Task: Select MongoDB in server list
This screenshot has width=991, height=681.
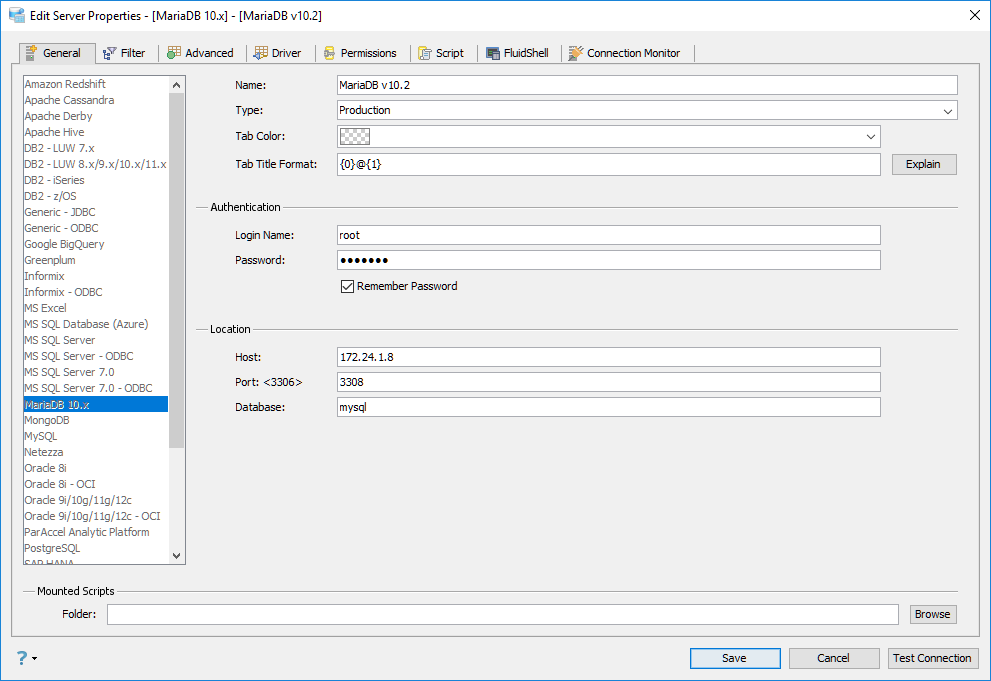Action: 96,420
